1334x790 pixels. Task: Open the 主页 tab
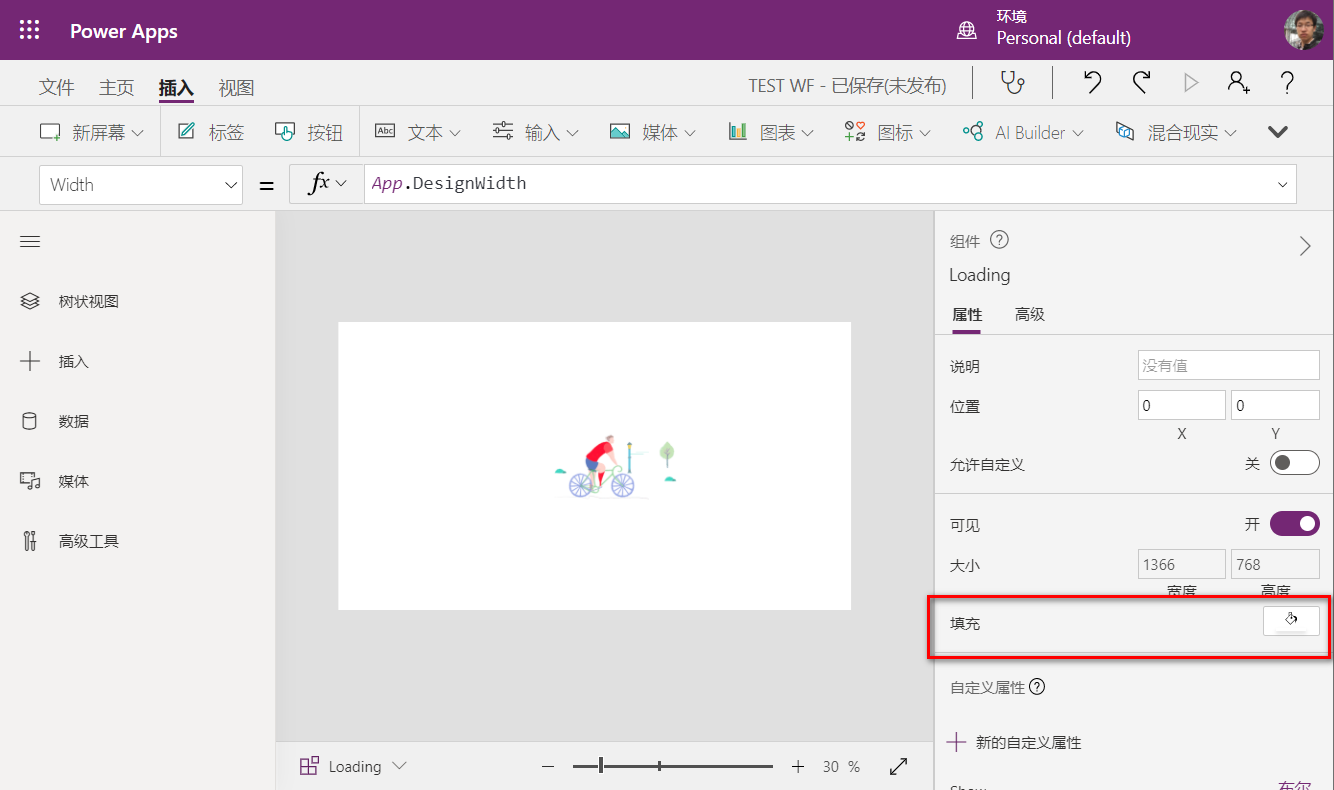click(116, 87)
